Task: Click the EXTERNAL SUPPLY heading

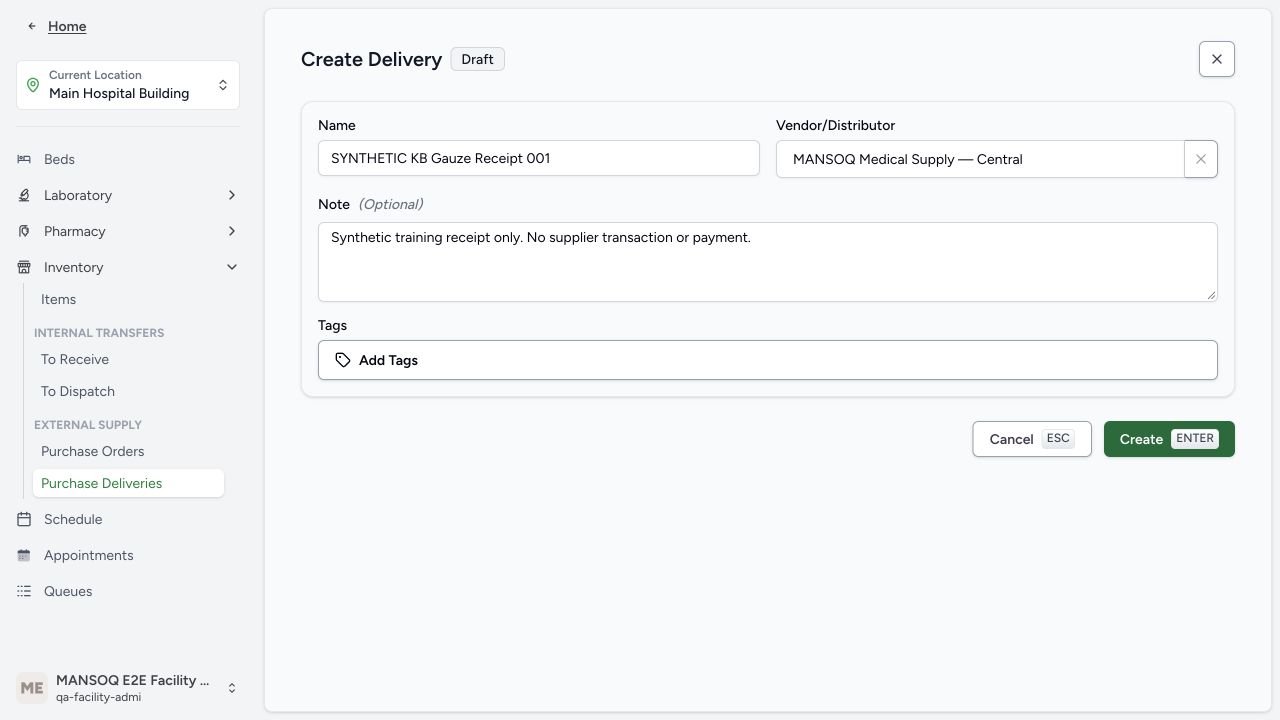Action: pos(88,425)
